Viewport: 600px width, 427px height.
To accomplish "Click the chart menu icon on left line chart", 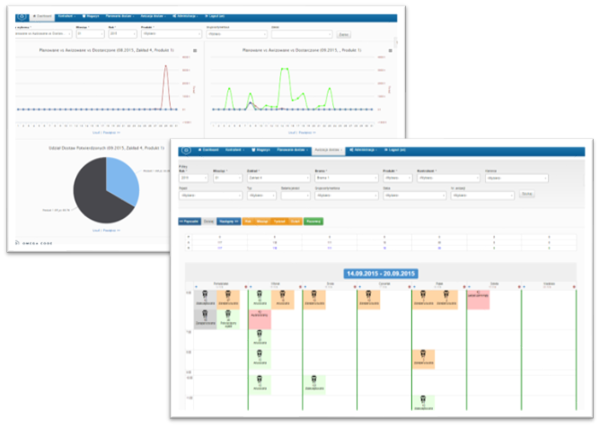I will tap(195, 50).
